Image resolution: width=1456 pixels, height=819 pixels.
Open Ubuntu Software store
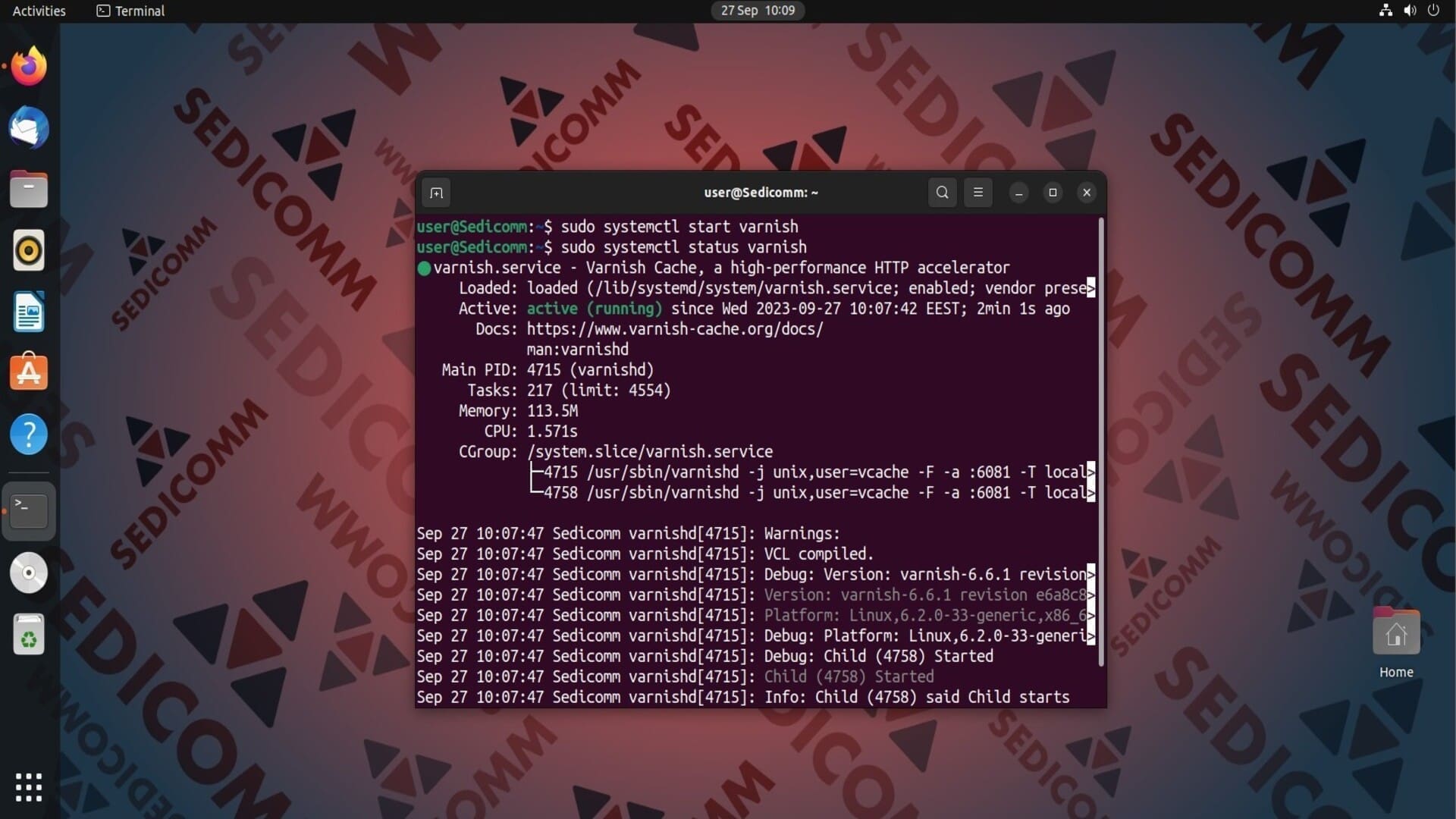tap(29, 373)
